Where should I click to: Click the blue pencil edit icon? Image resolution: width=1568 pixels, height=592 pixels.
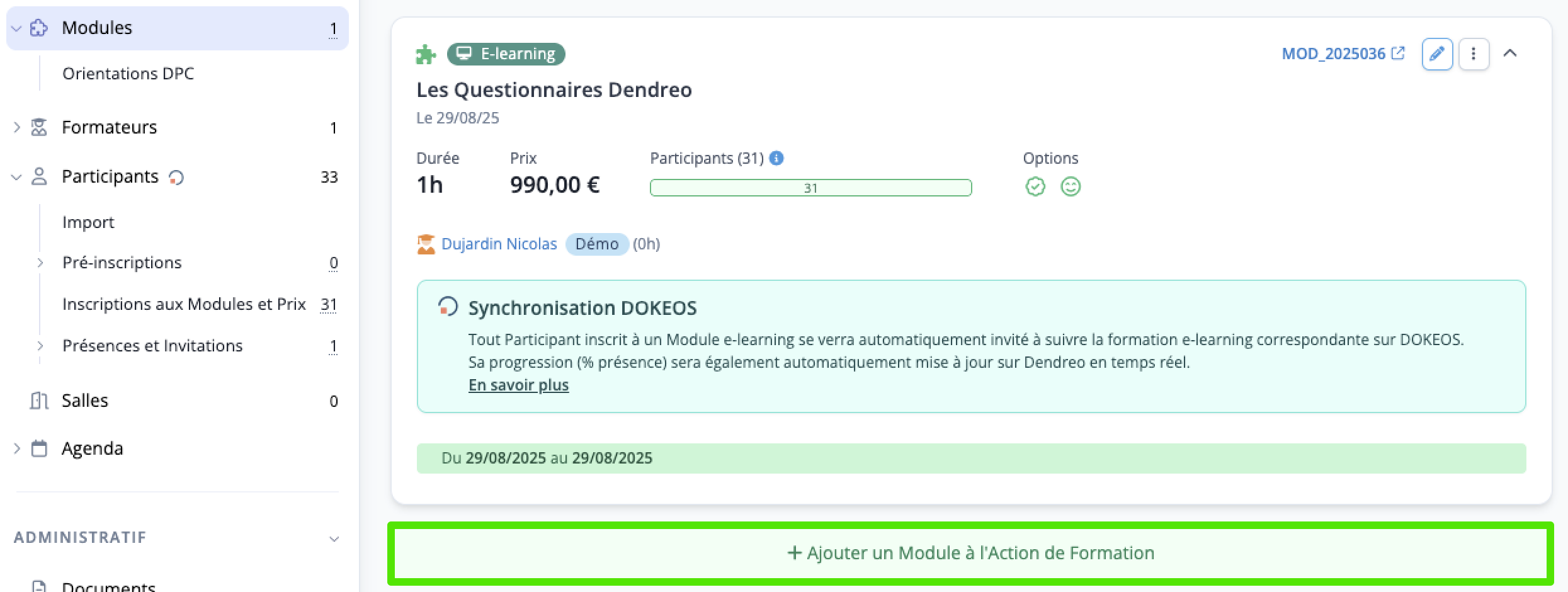tap(1437, 54)
